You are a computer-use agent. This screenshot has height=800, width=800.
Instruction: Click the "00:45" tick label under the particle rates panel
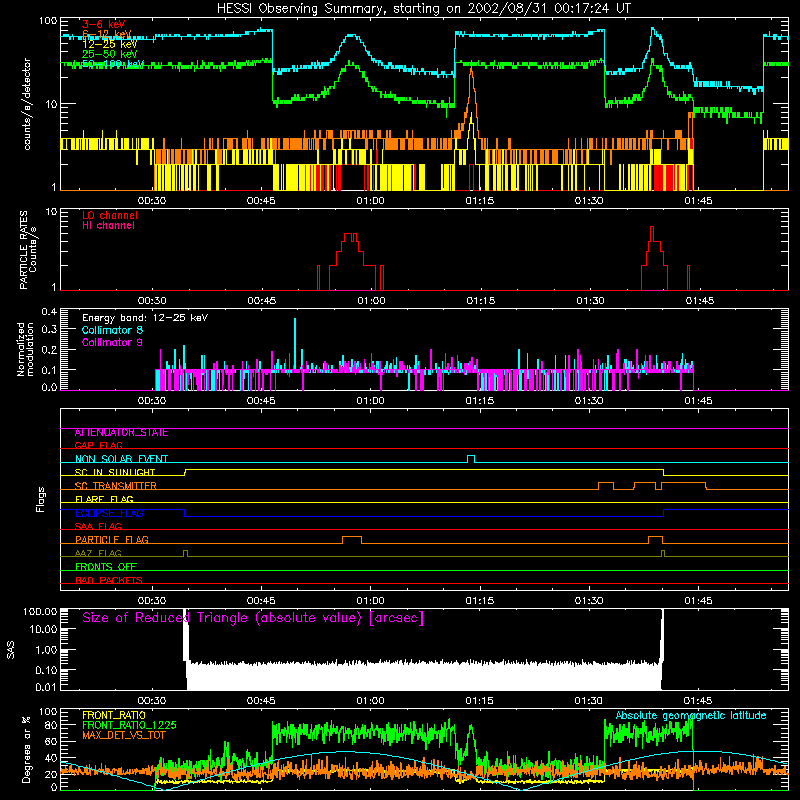coord(261,301)
